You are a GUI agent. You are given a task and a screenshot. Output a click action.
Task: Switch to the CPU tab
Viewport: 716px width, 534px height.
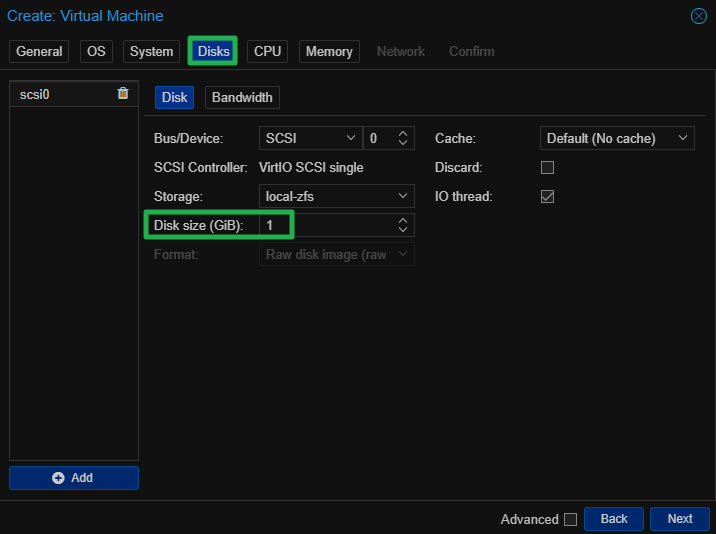[267, 51]
